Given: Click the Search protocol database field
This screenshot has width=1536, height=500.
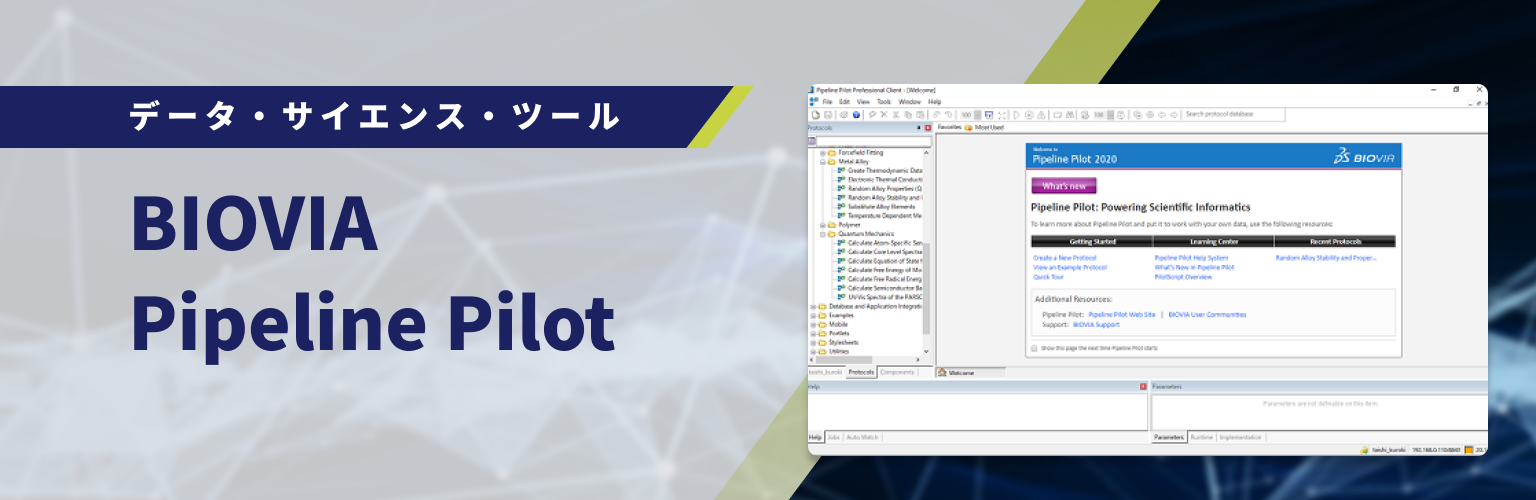Looking at the screenshot, I should [1232, 115].
